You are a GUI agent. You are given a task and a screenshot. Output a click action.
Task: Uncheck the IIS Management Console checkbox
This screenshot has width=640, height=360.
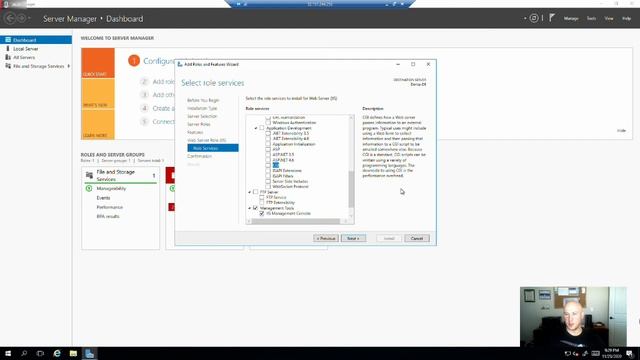(x=262, y=213)
